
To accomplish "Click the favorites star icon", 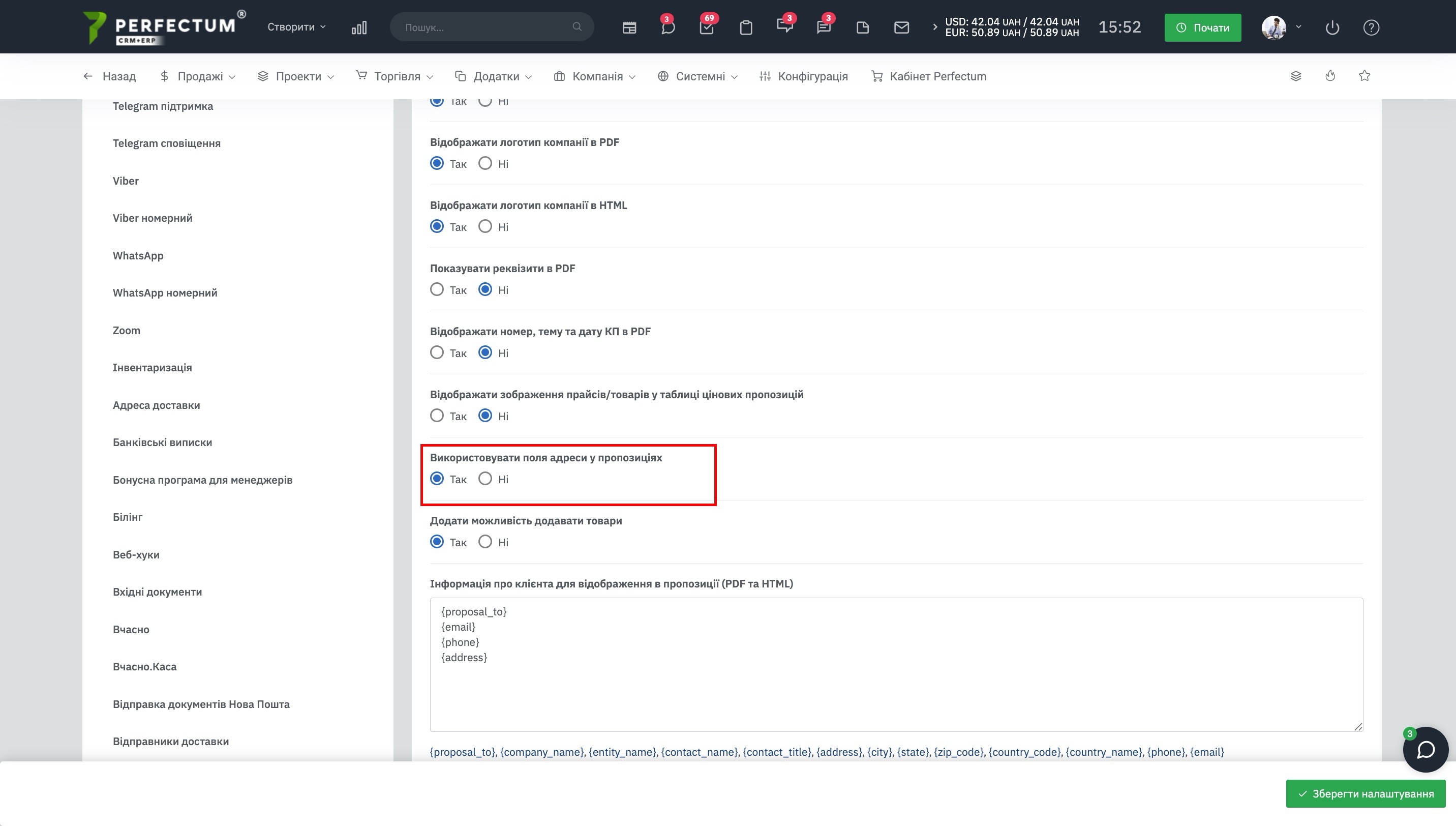I will pyautogui.click(x=1364, y=76).
